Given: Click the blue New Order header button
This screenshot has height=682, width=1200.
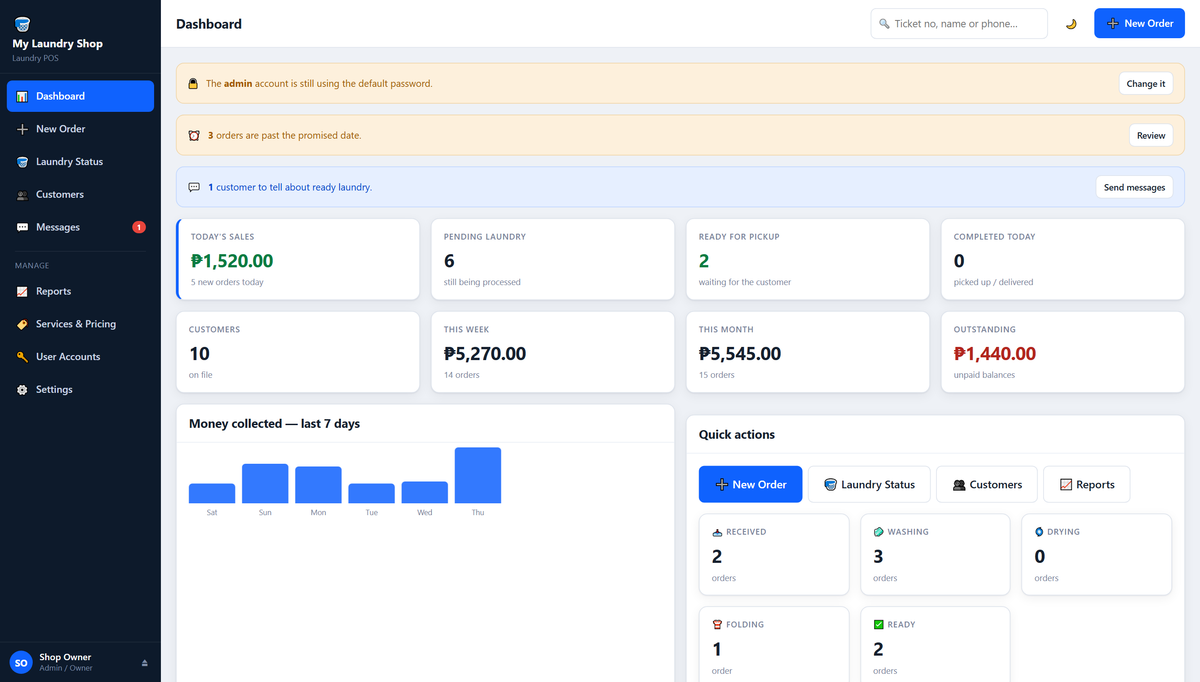Looking at the screenshot, I should pos(1139,23).
